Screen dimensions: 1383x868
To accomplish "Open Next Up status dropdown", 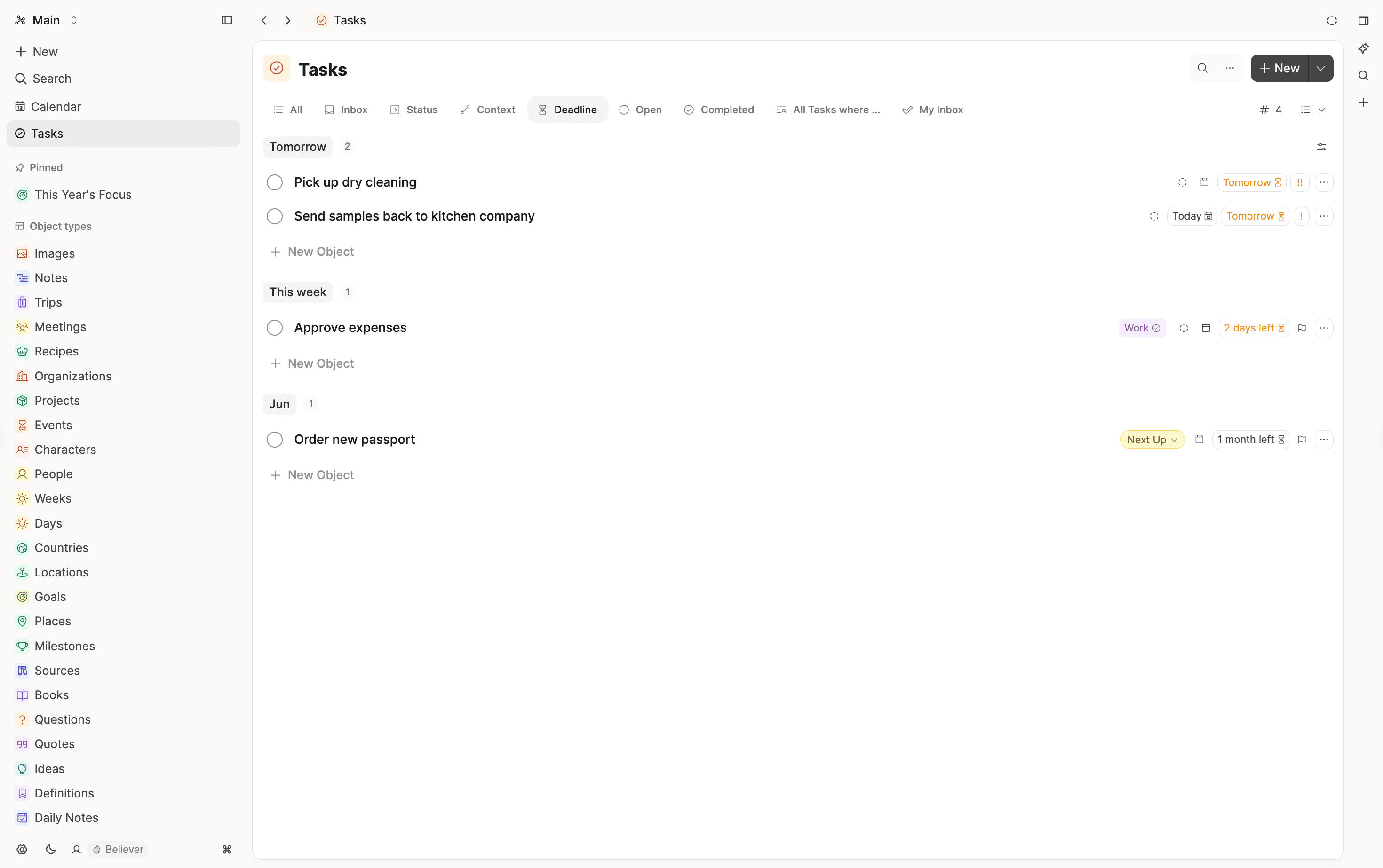I will (1152, 440).
